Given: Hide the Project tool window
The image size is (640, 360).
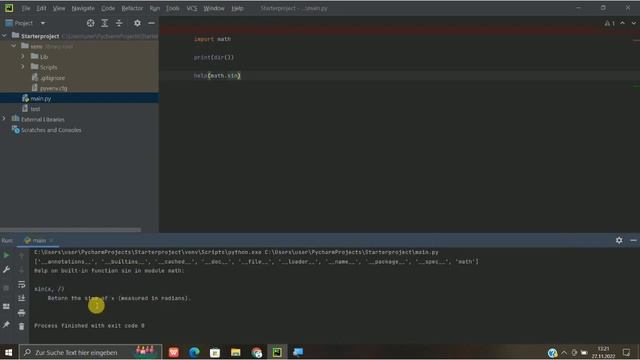Looking at the screenshot, I should (x=151, y=23).
